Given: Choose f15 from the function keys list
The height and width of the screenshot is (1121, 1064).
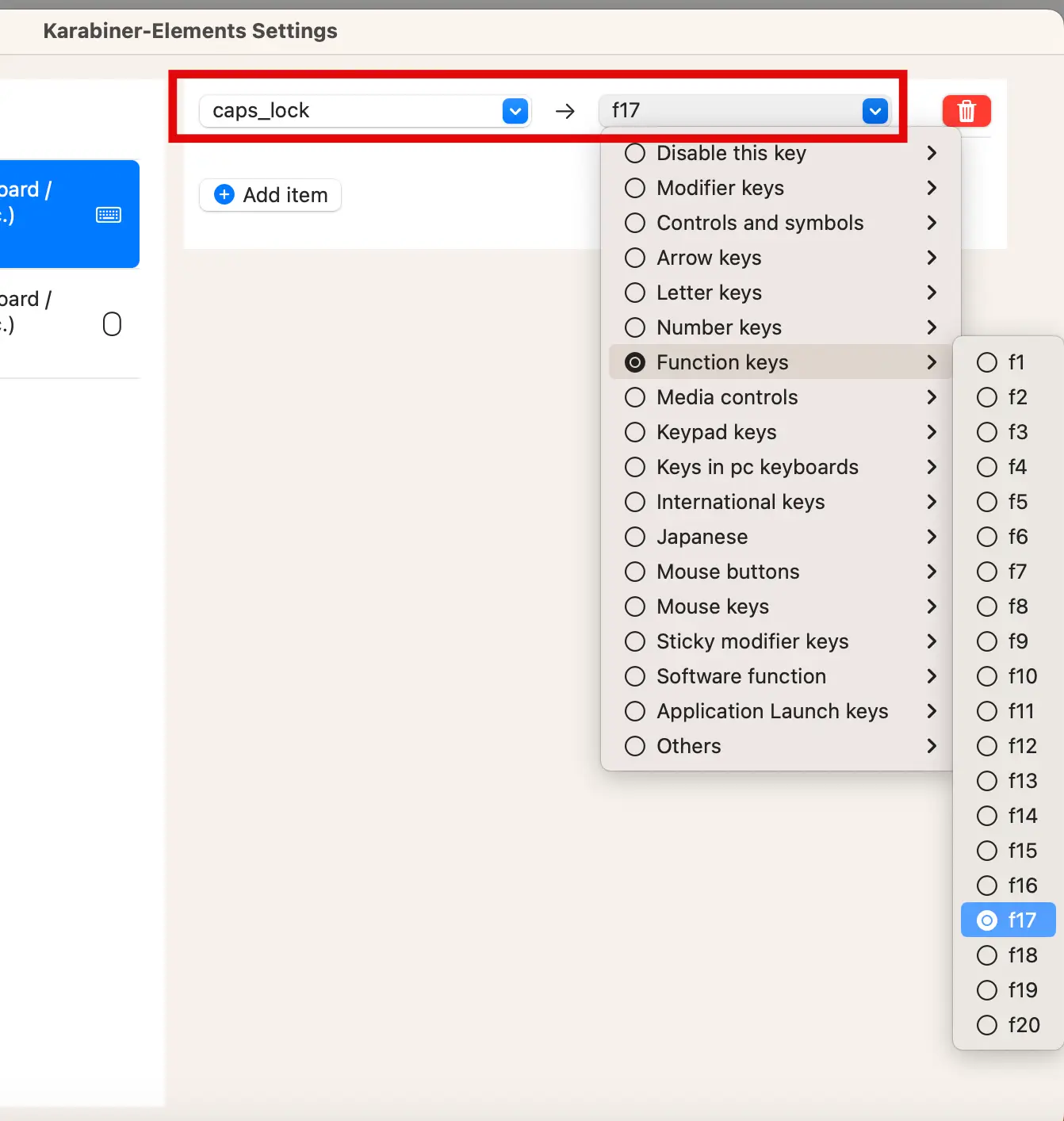Looking at the screenshot, I should (x=1008, y=851).
